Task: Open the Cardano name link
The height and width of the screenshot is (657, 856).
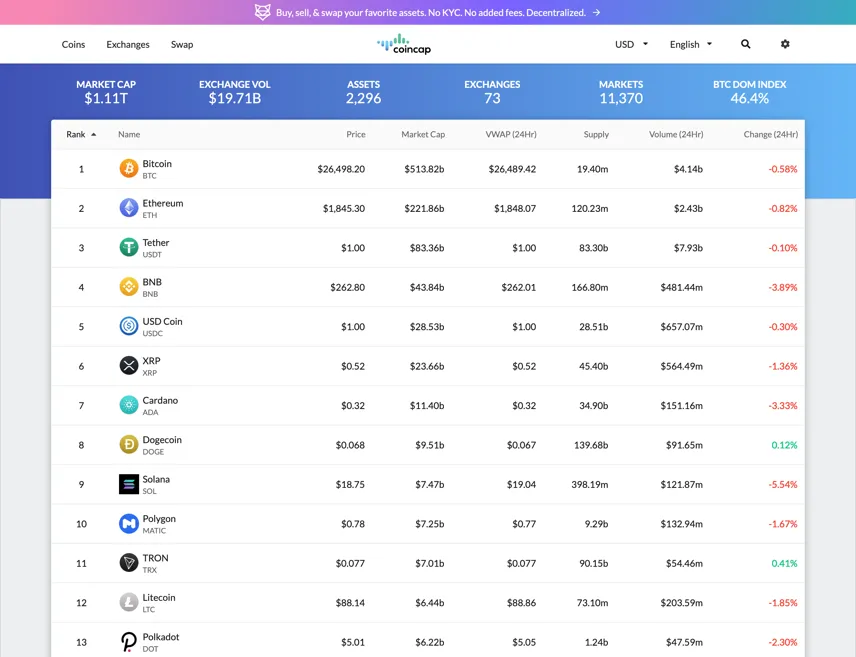Action: (160, 400)
